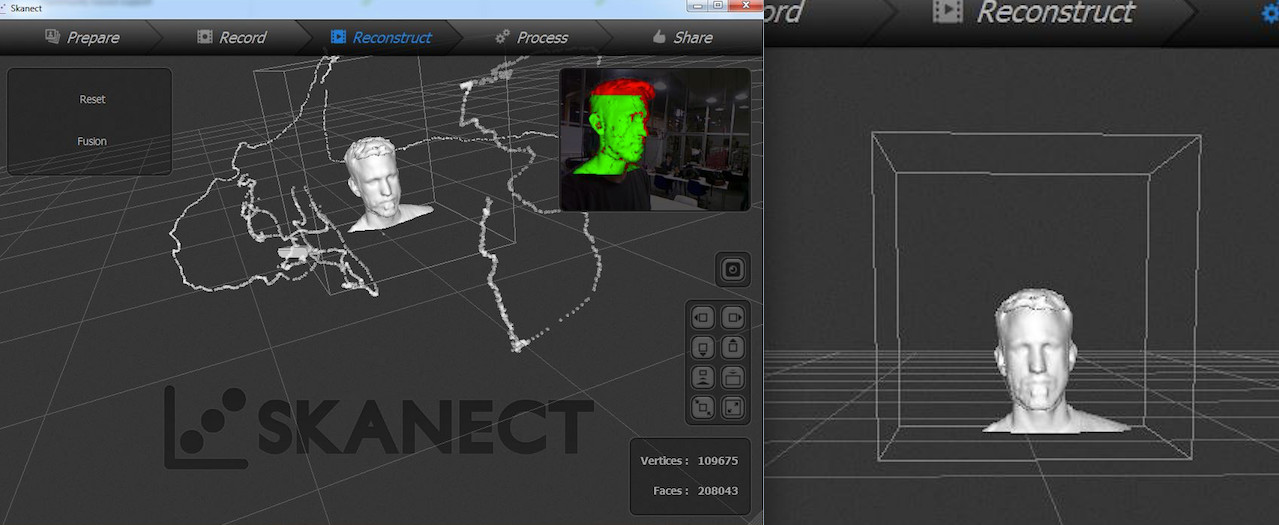Click the Fusion button
1279x525 pixels.
coord(92,141)
